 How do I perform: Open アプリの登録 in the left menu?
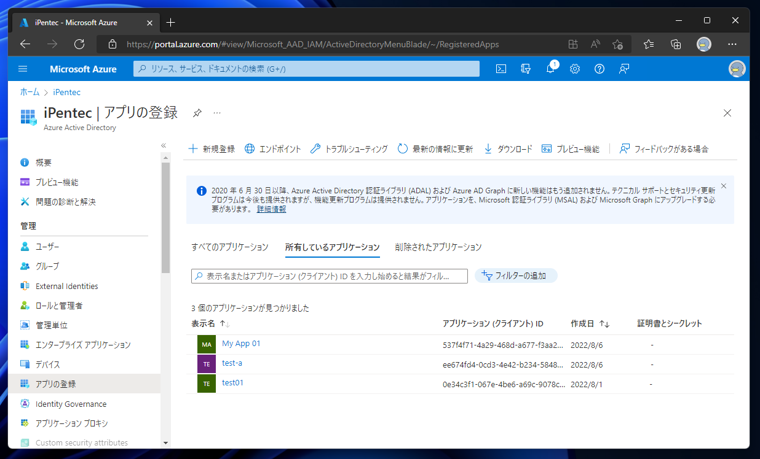point(84,384)
